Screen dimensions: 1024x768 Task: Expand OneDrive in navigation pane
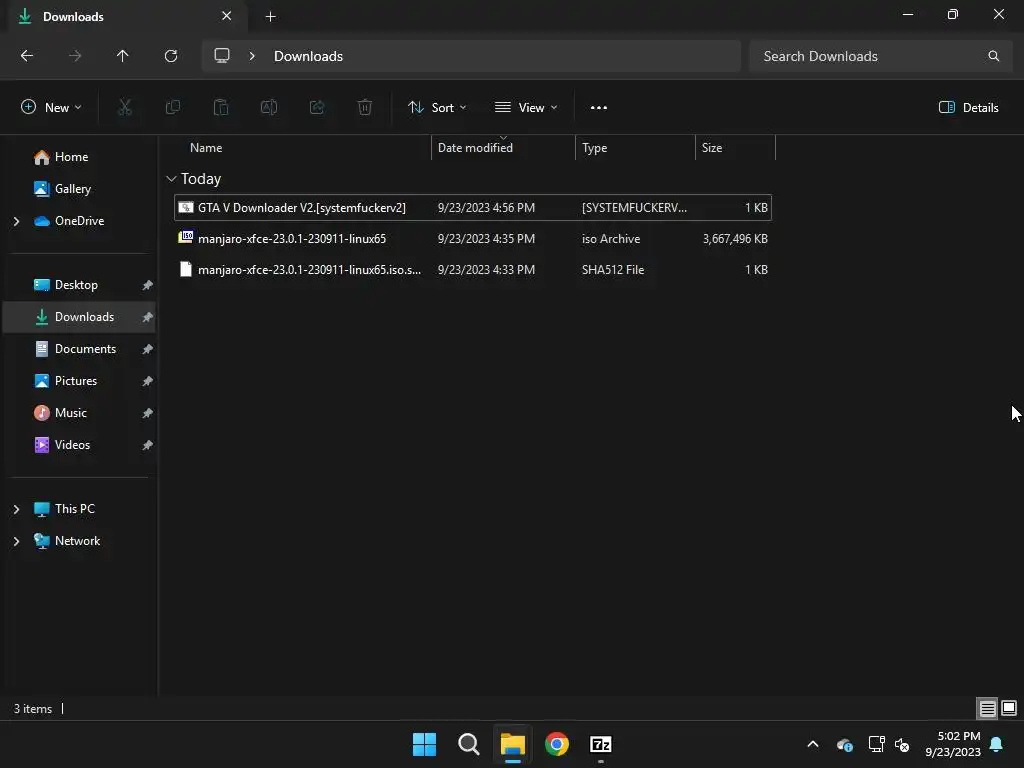16,221
